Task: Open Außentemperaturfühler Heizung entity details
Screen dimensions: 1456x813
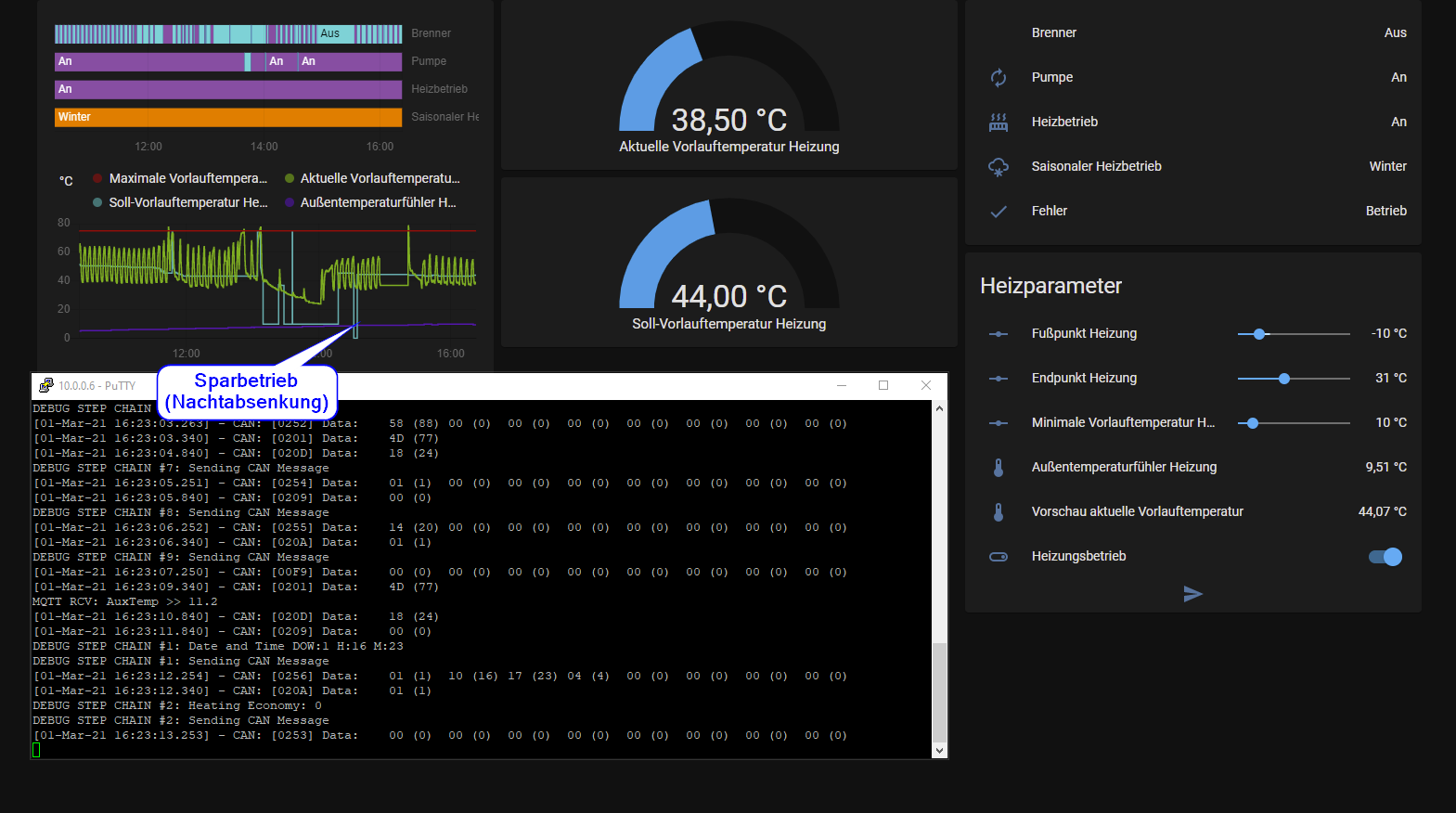Action: coord(1193,467)
